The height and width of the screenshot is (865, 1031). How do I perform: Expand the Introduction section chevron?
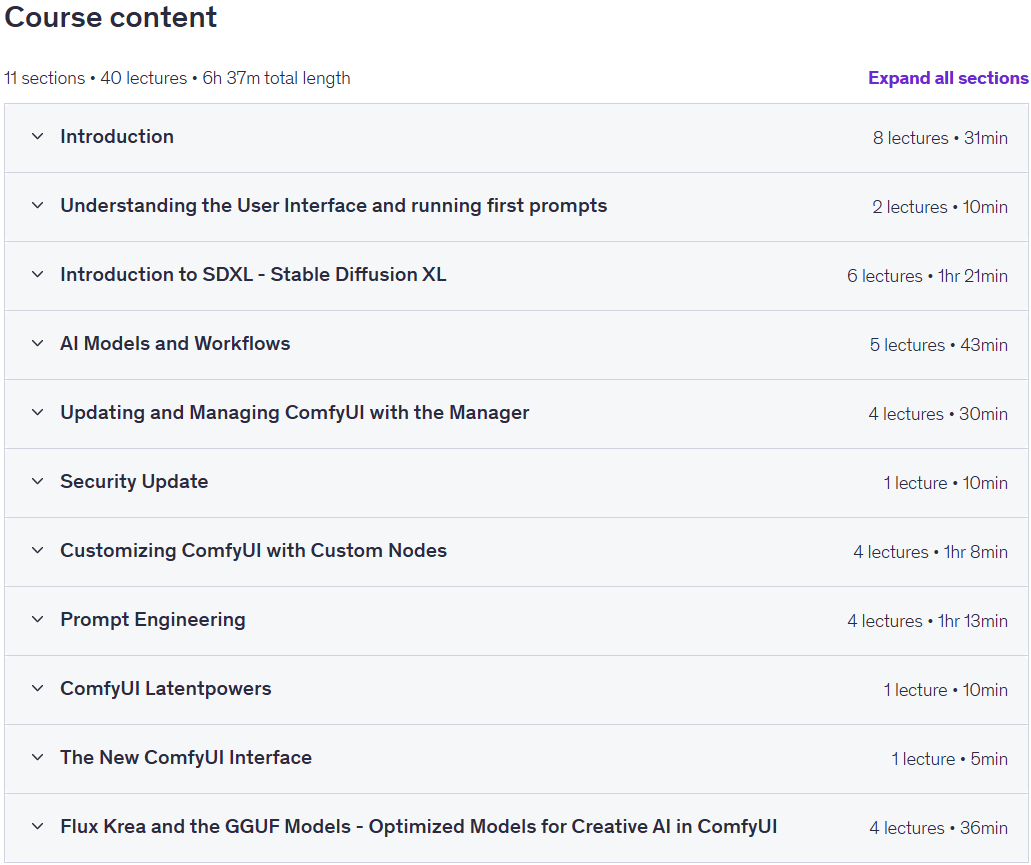(x=37, y=137)
